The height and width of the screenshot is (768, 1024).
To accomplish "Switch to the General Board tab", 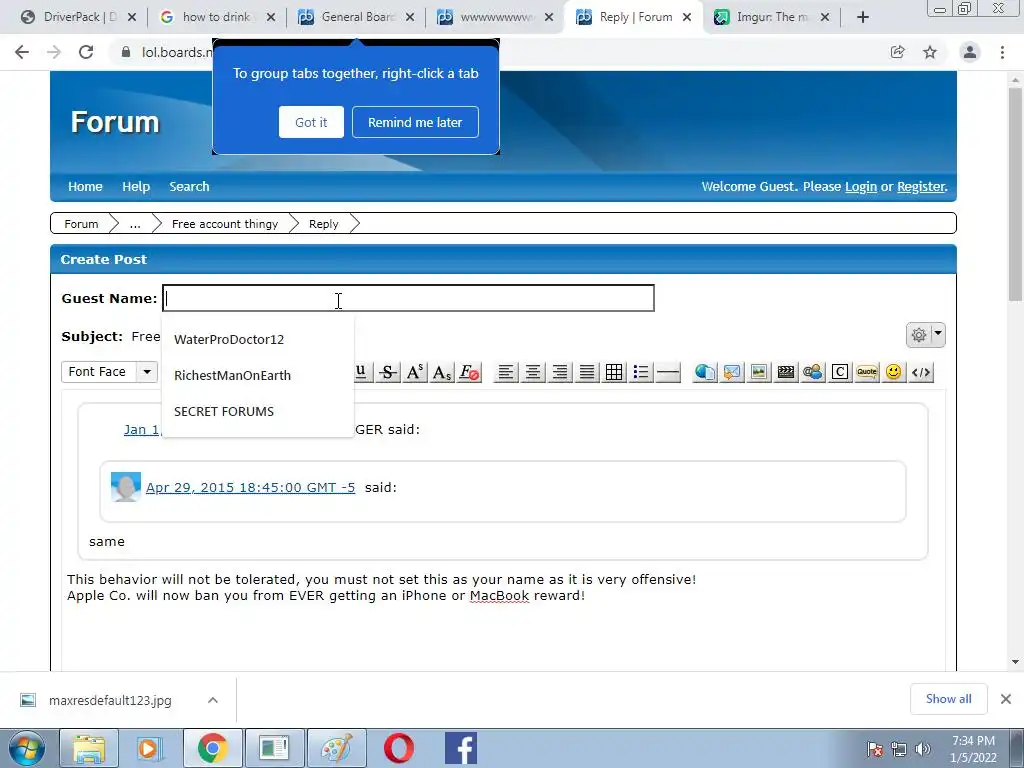I will [x=355, y=17].
